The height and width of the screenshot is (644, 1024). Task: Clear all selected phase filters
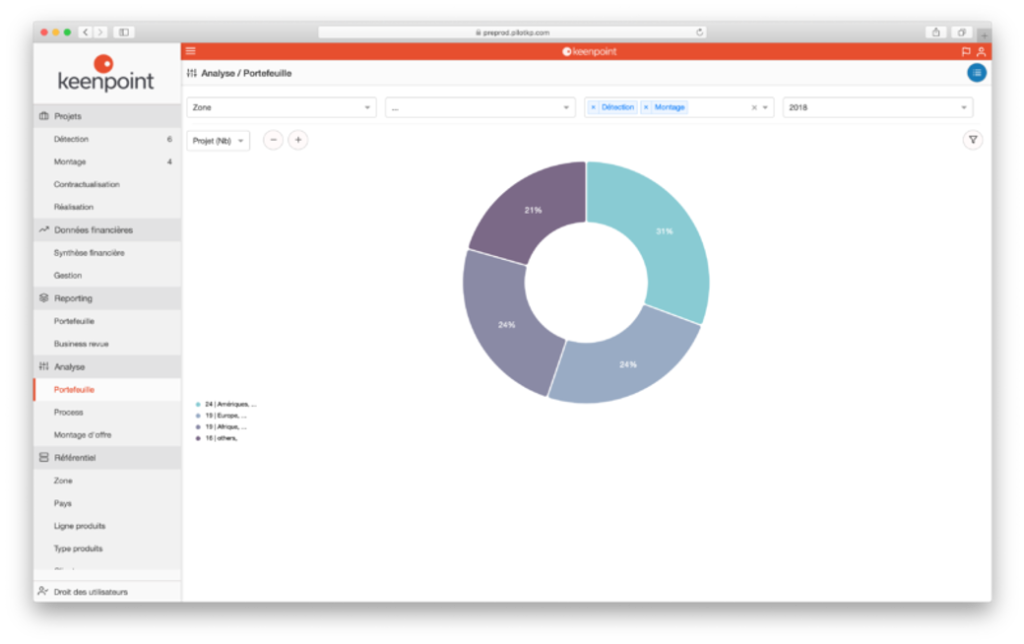pos(754,108)
